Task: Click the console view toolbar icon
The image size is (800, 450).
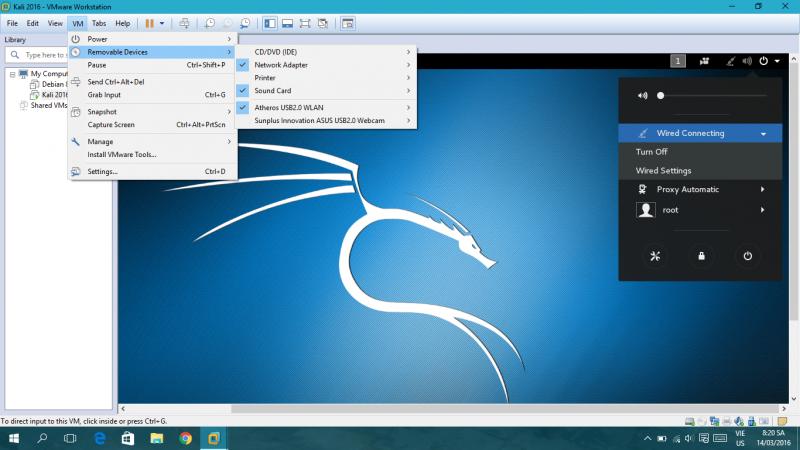Action: (x=287, y=23)
